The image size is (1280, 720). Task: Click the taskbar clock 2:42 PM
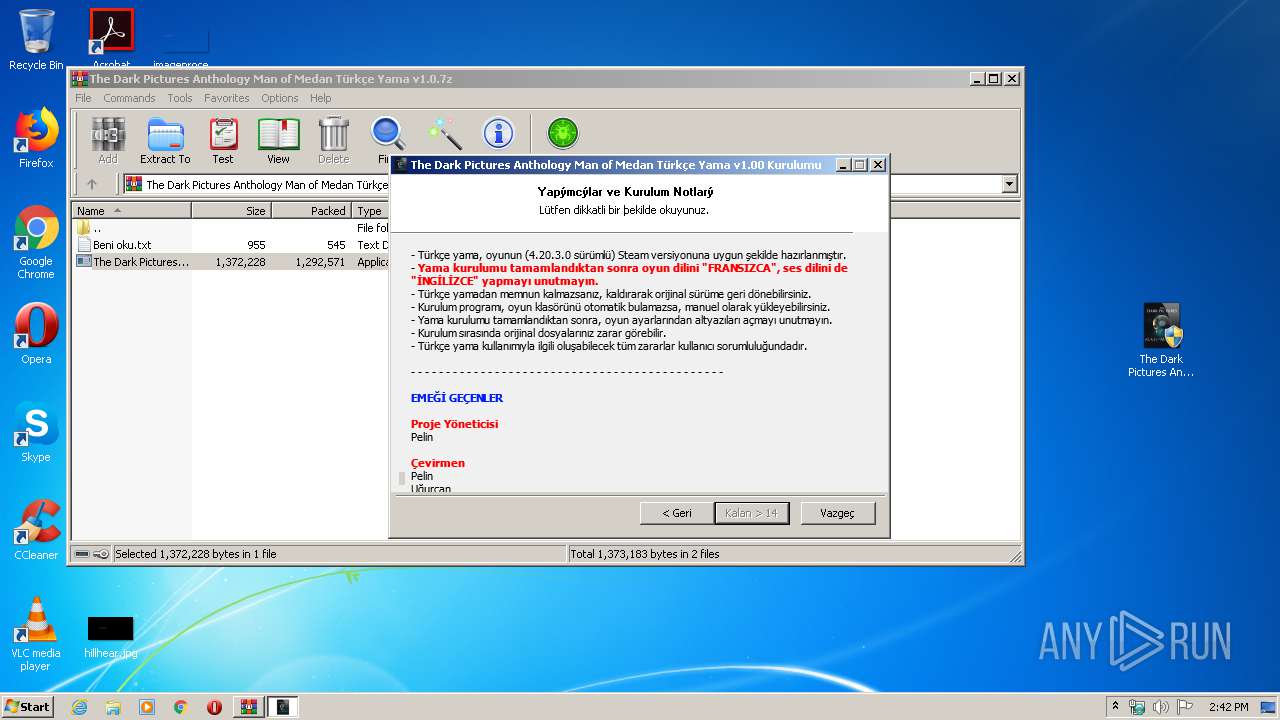1228,707
